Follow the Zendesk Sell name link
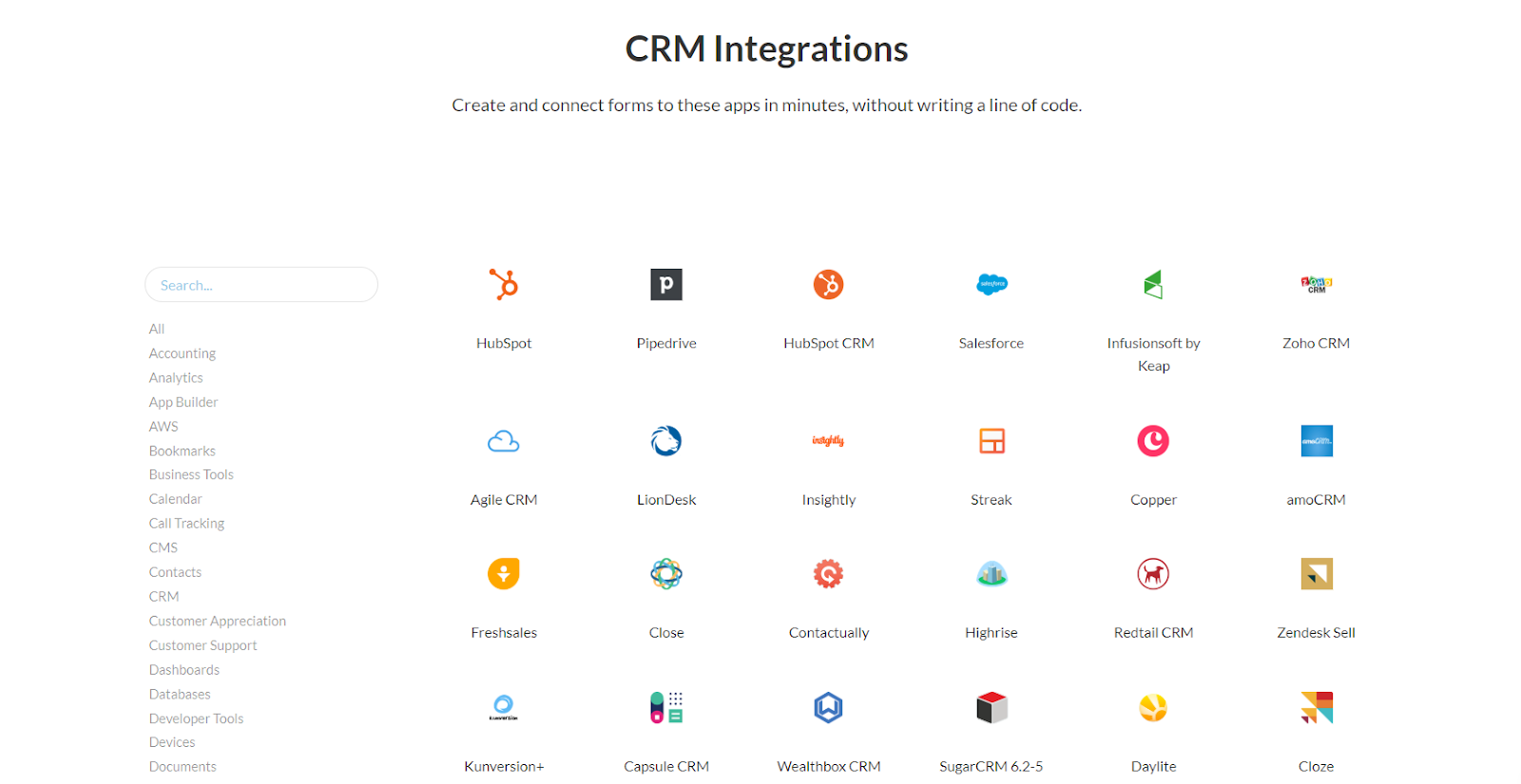Viewport: 1521px width, 784px height. (1317, 633)
